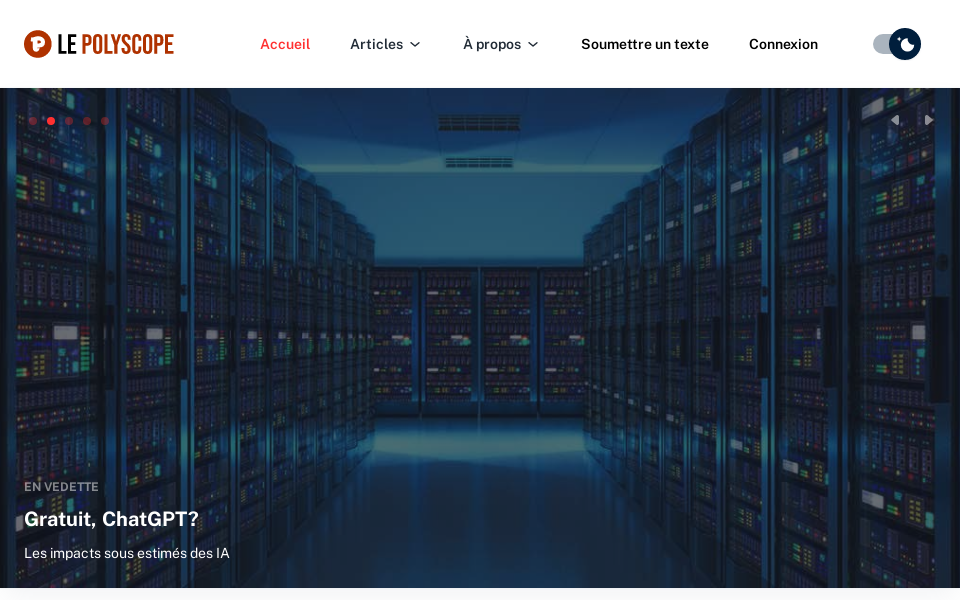
Task: Select the first carousel slide dot
Action: point(33,121)
